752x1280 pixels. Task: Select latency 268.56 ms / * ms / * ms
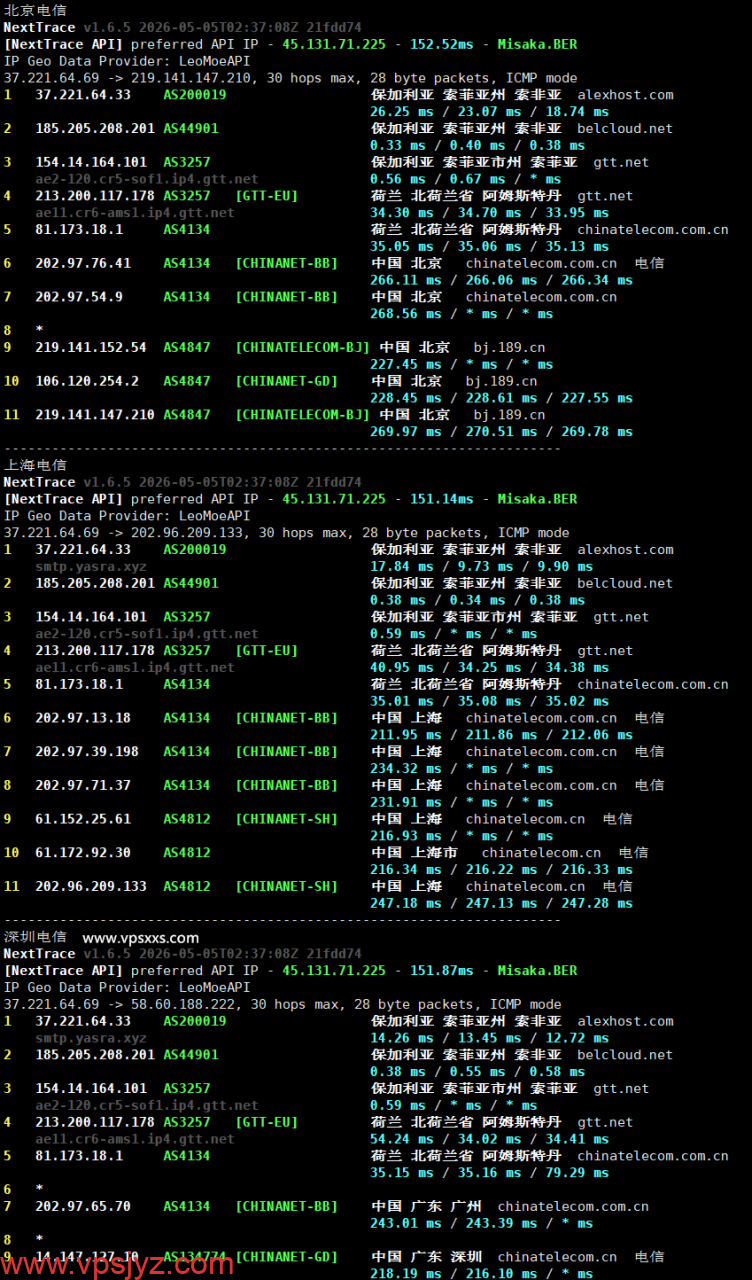(461, 314)
